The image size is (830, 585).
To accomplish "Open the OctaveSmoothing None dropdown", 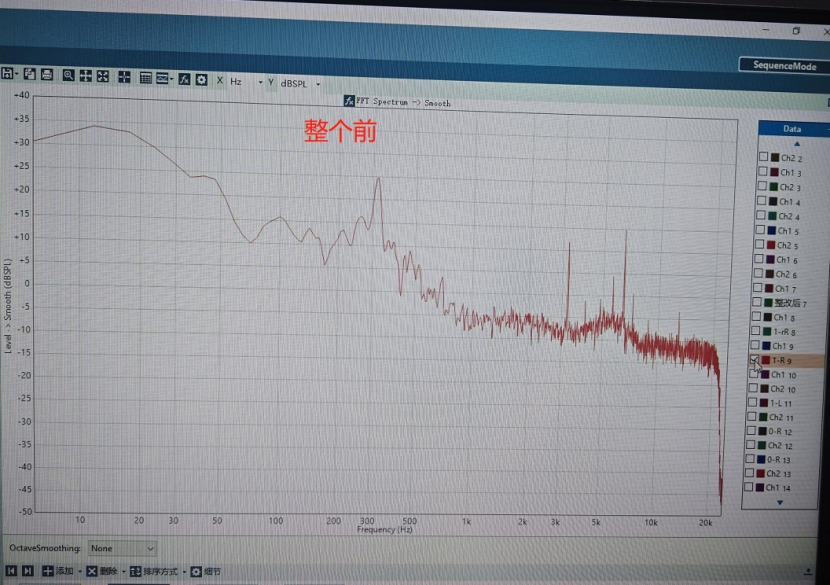I will click(122, 548).
